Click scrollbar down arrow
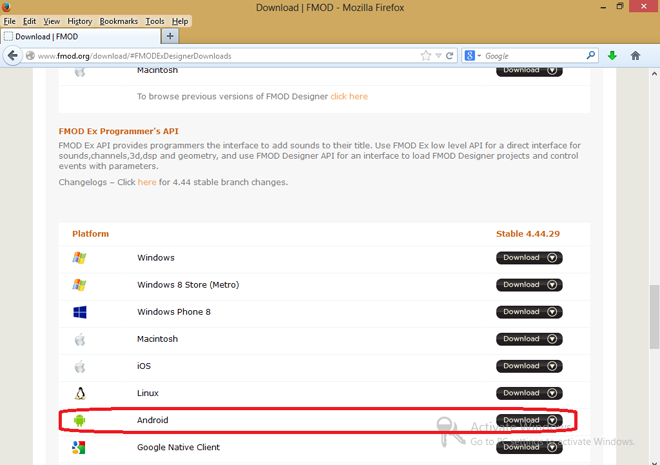The height and width of the screenshot is (465, 660). point(654,461)
